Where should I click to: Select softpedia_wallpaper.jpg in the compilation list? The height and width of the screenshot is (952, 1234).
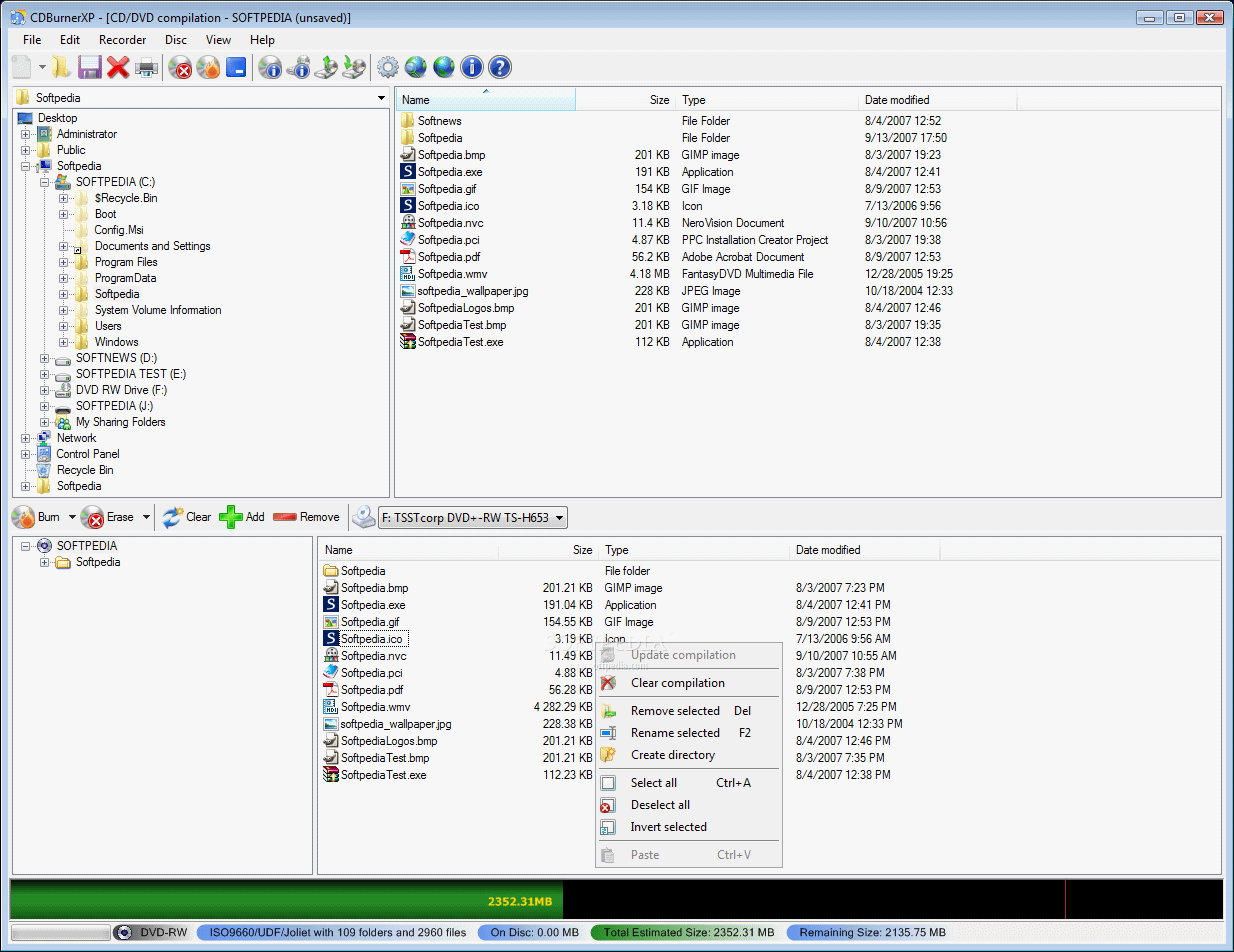[396, 724]
